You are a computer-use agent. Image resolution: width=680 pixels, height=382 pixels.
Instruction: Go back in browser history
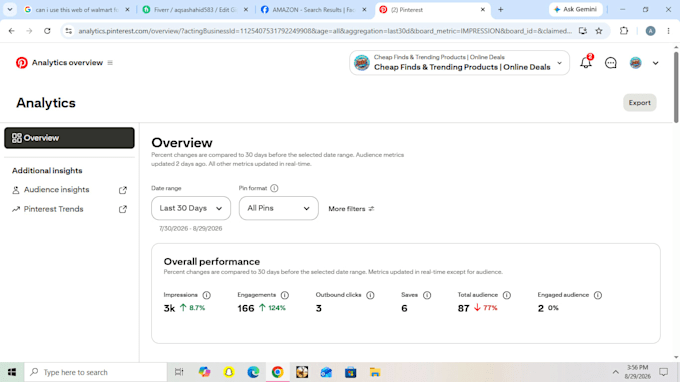click(12, 31)
